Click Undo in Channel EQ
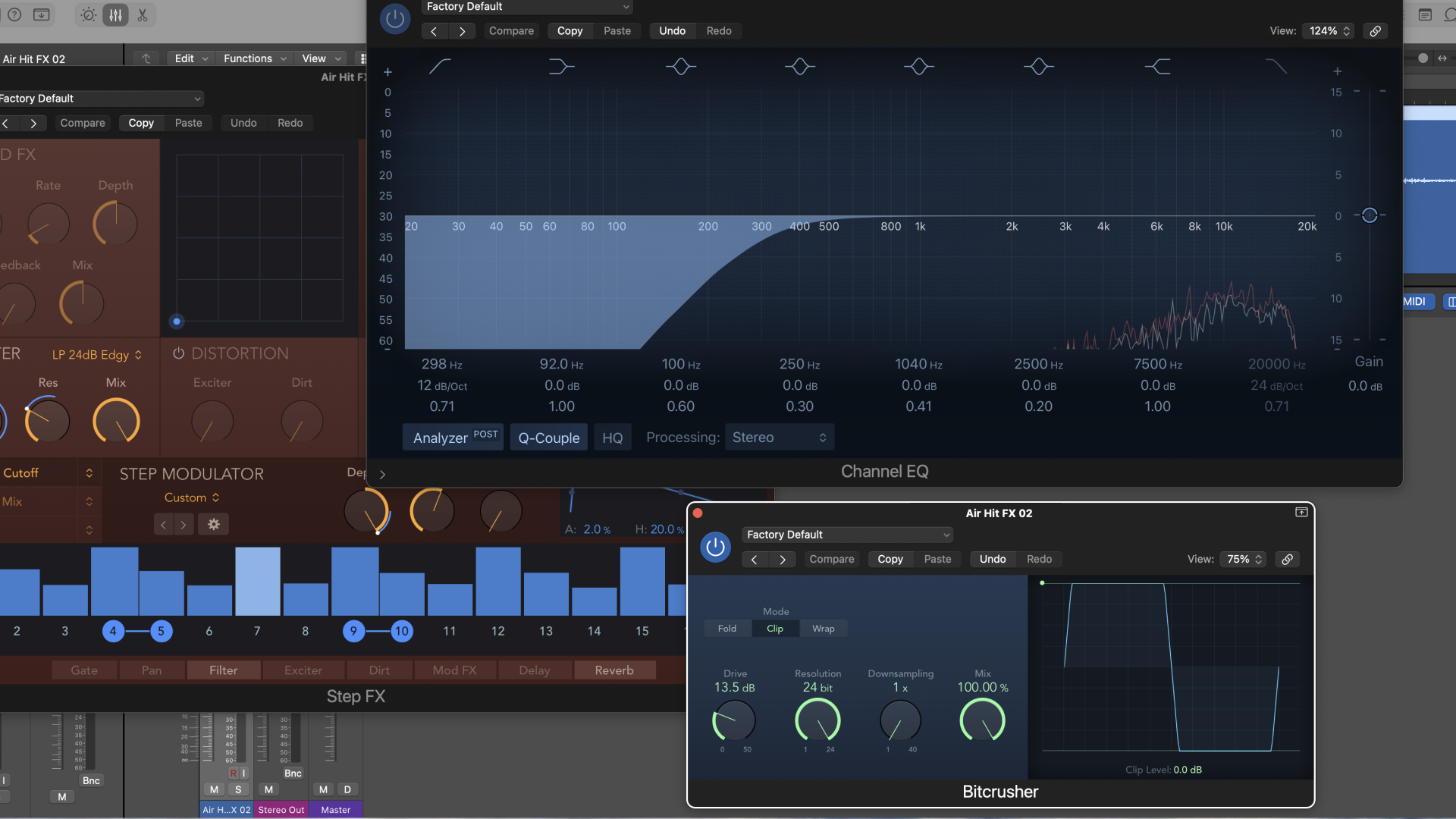1456x819 pixels. click(x=672, y=31)
